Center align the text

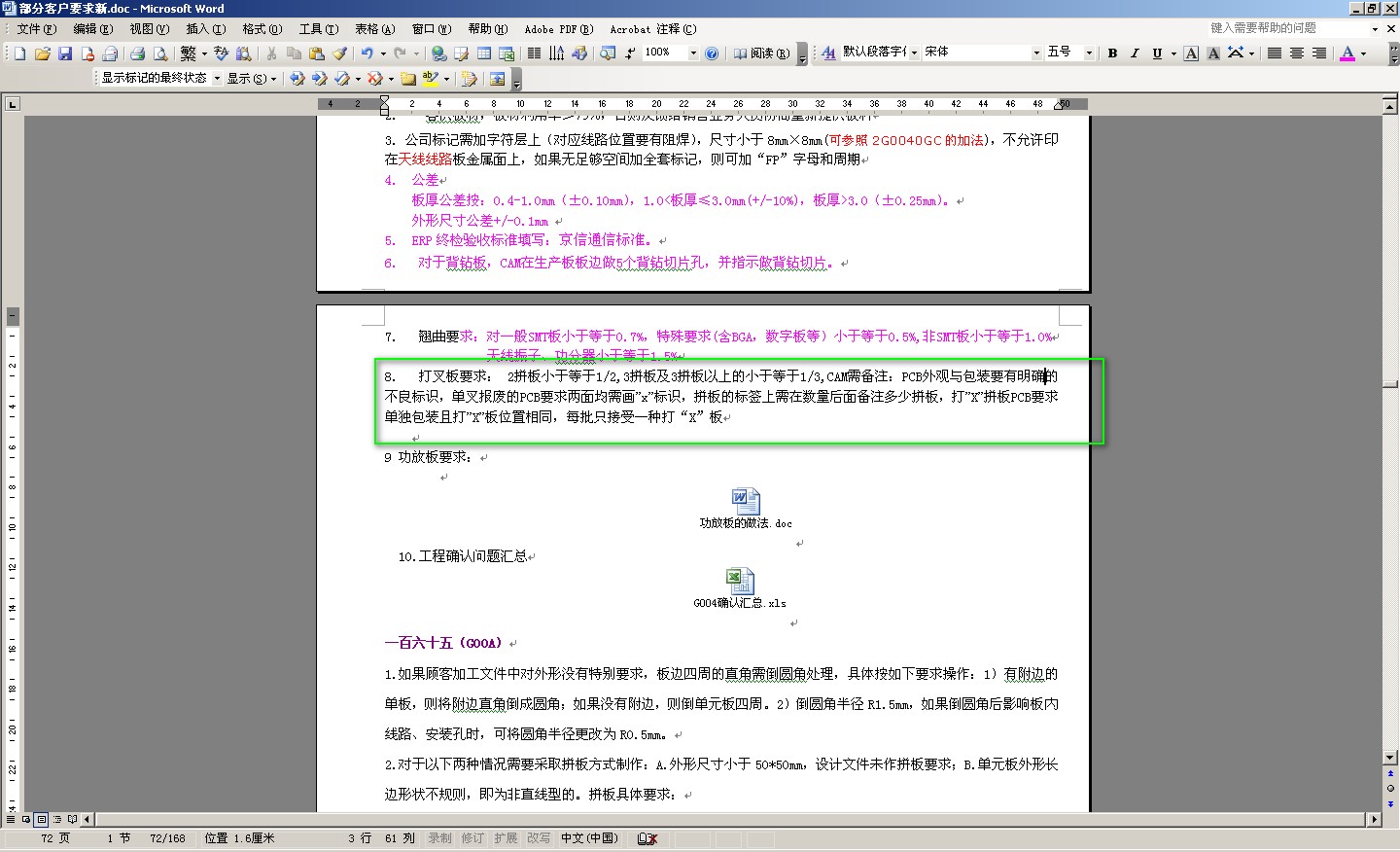1297,53
